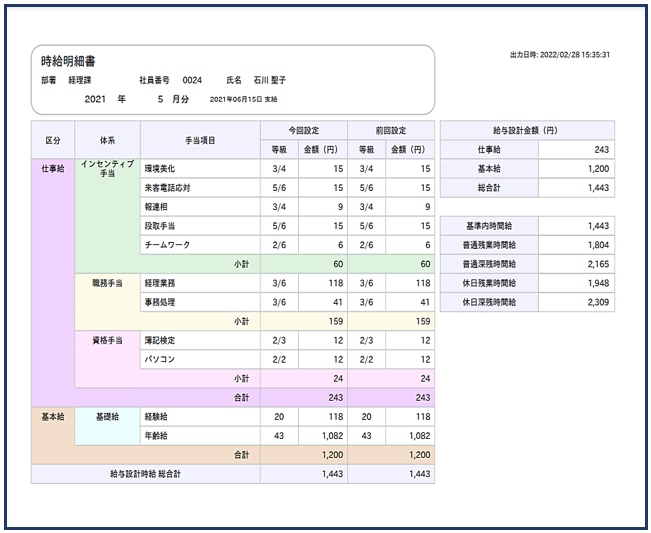Click the 来客電話応対 allowance item
The width and height of the screenshot is (651, 533).
pyautogui.click(x=167, y=187)
